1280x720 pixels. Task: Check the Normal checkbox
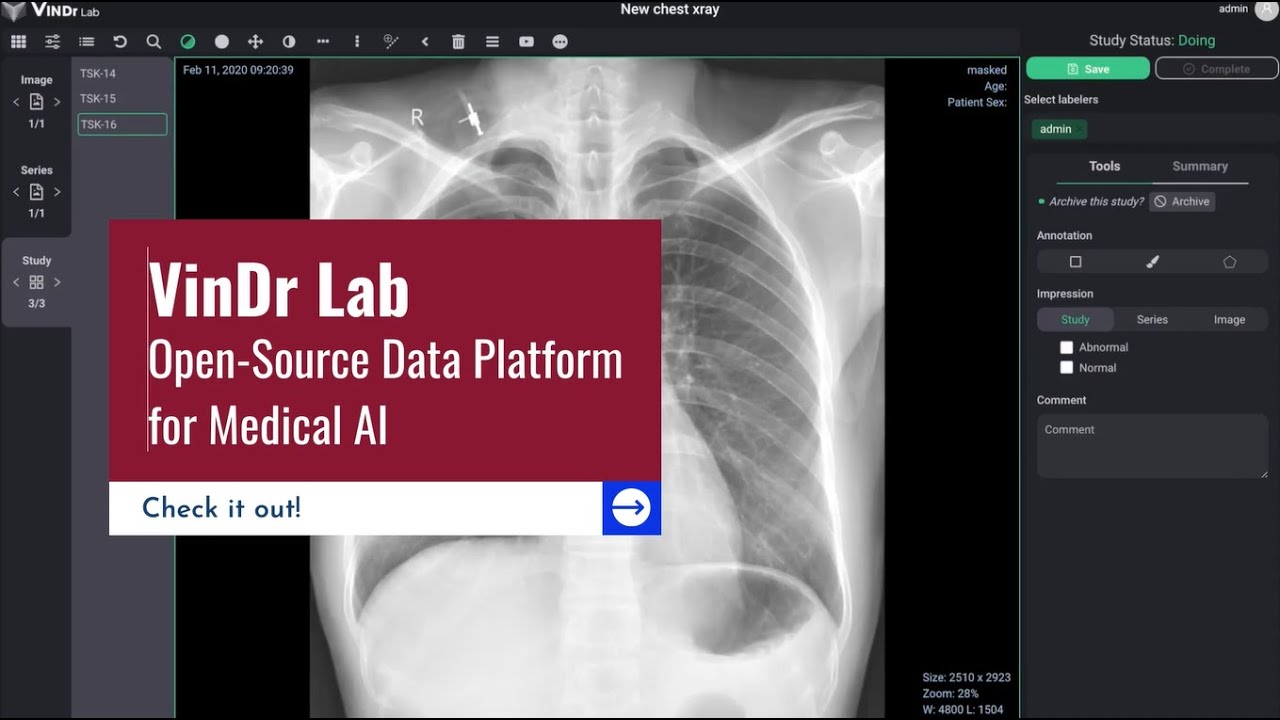coord(1067,367)
